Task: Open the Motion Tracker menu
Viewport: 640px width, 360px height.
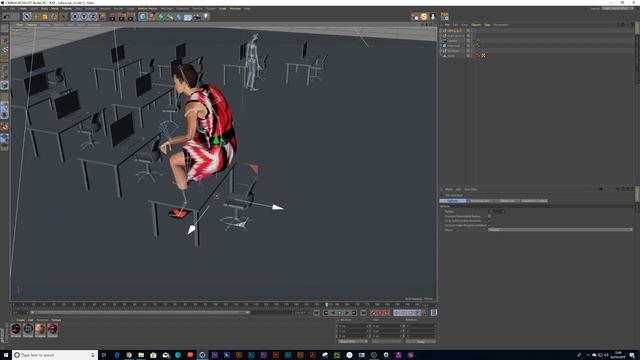Action: point(147,8)
